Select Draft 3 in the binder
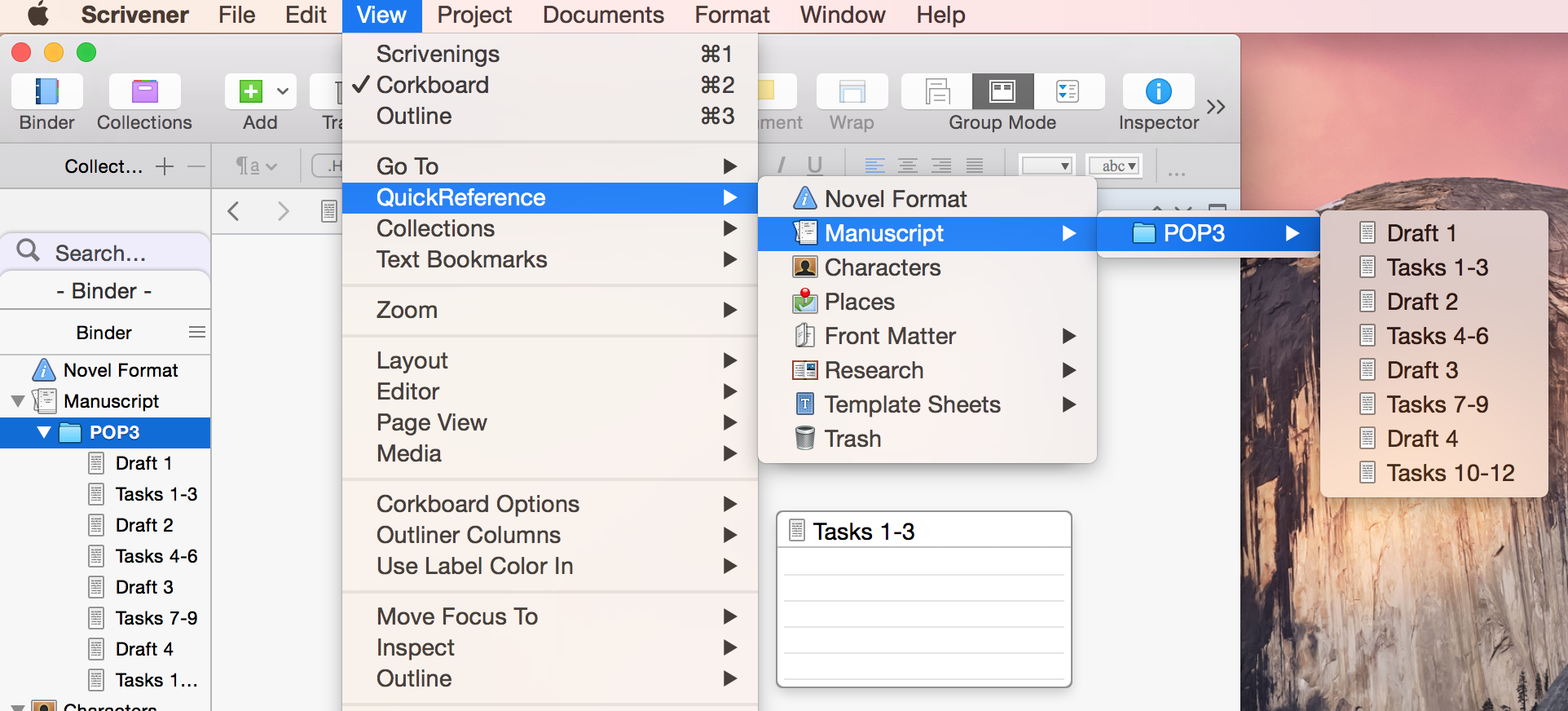 (x=105, y=587)
